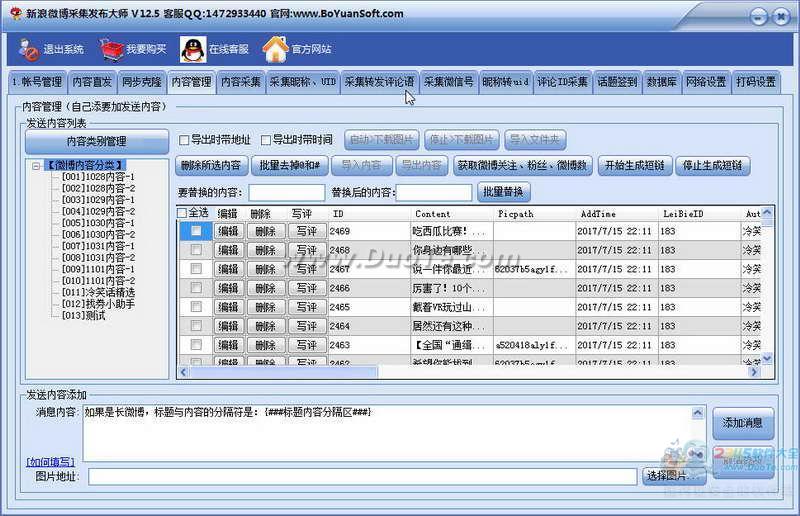Open the 打码设置 tab

point(756,82)
